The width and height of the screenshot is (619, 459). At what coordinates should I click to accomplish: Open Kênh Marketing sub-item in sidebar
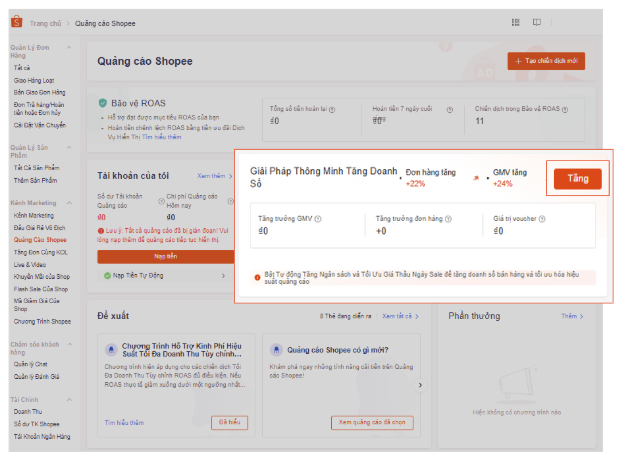tap(34, 215)
